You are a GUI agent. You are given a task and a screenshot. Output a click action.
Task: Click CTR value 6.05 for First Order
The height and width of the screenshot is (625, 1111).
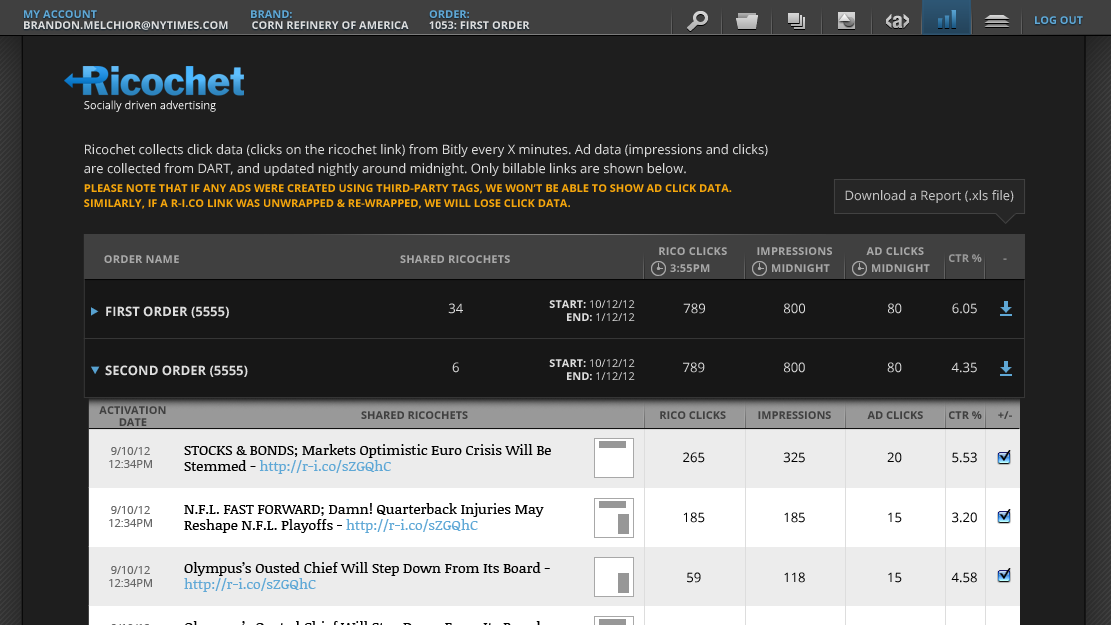coord(964,308)
